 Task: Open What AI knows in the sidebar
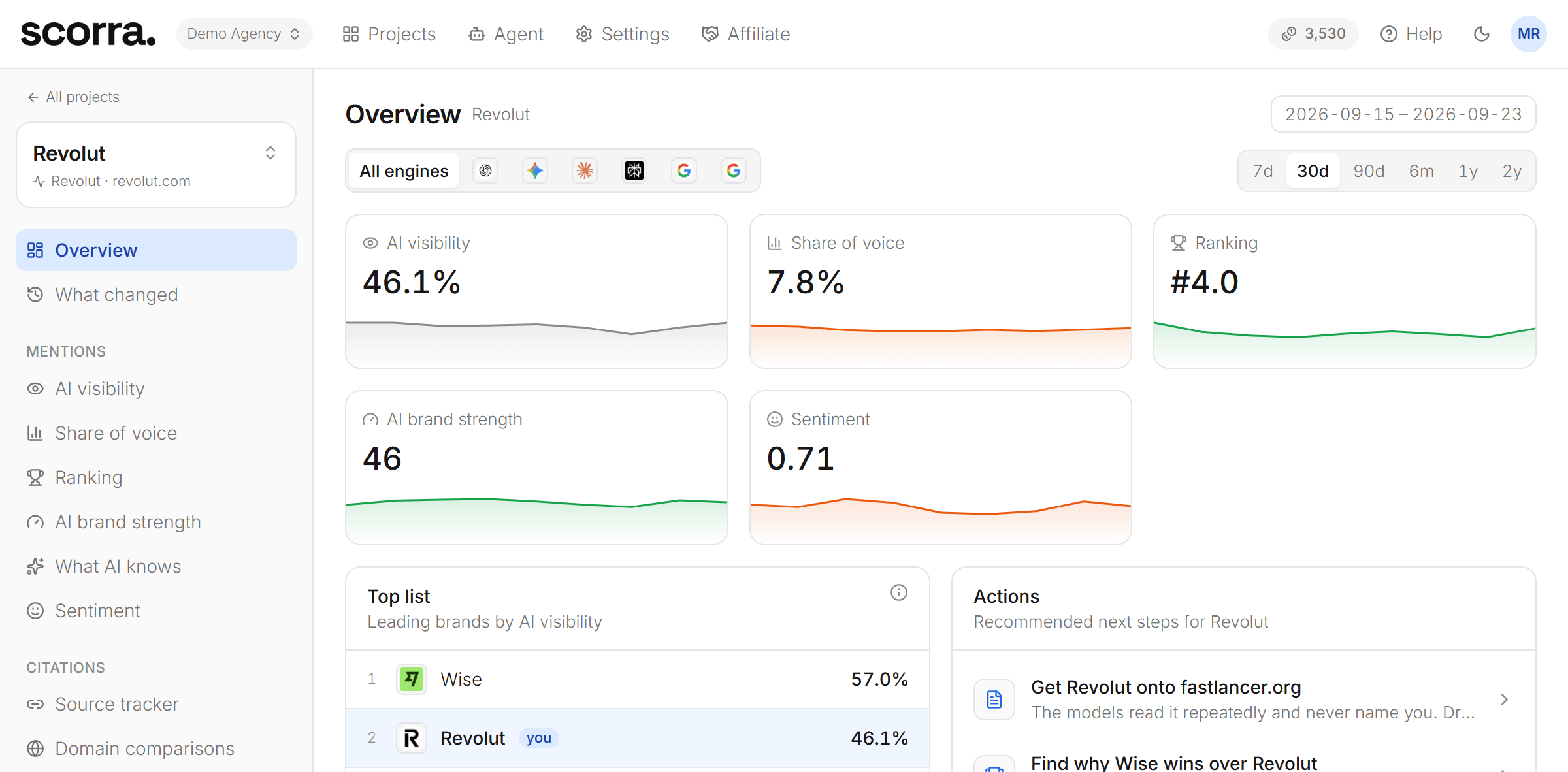[156, 566]
